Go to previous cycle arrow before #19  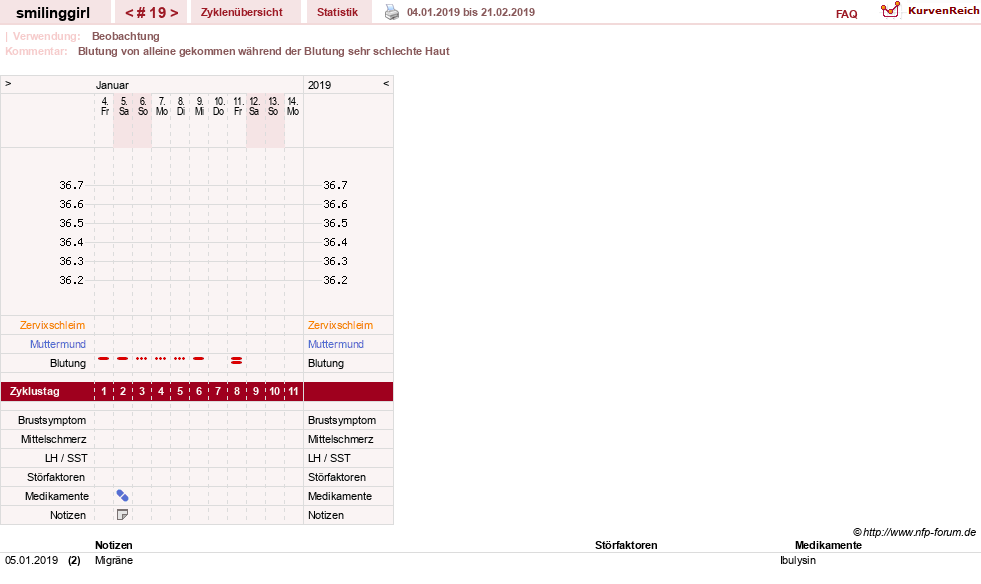point(130,13)
